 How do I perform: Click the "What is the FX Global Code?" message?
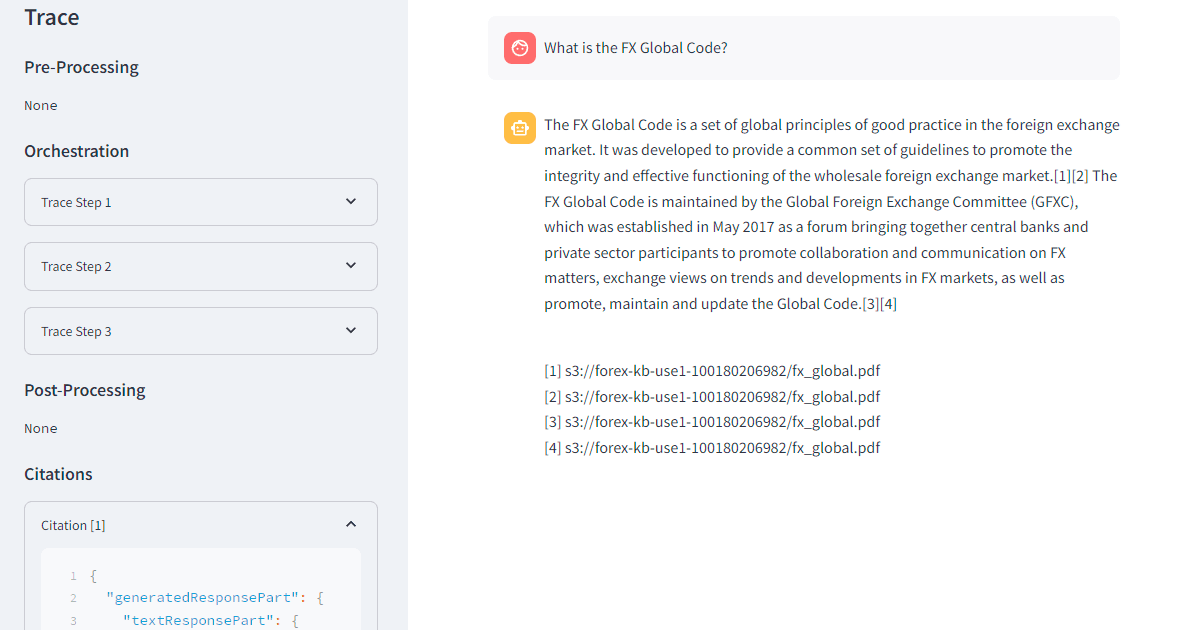tap(635, 48)
